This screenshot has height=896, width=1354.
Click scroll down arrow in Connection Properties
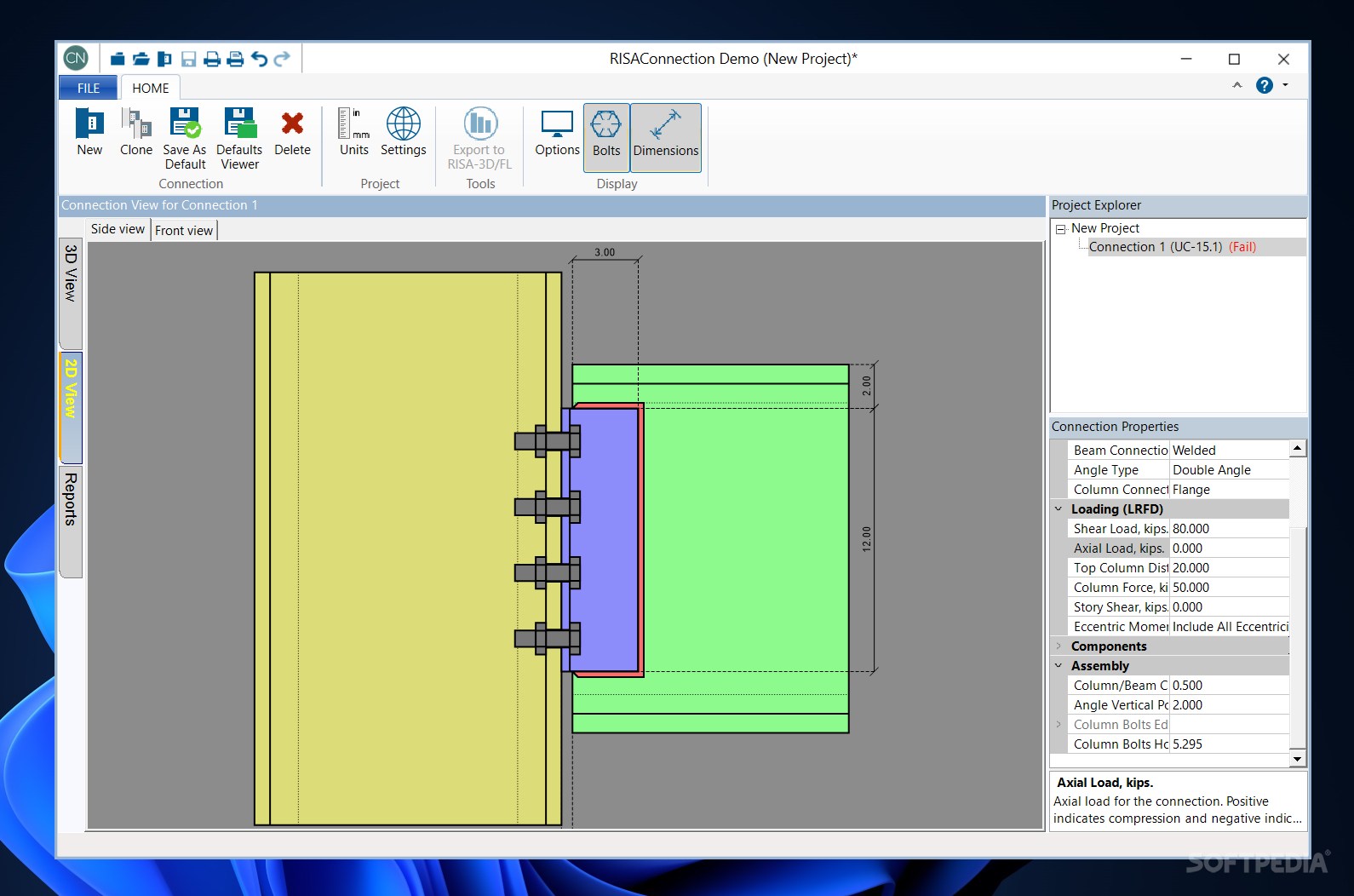1297,759
